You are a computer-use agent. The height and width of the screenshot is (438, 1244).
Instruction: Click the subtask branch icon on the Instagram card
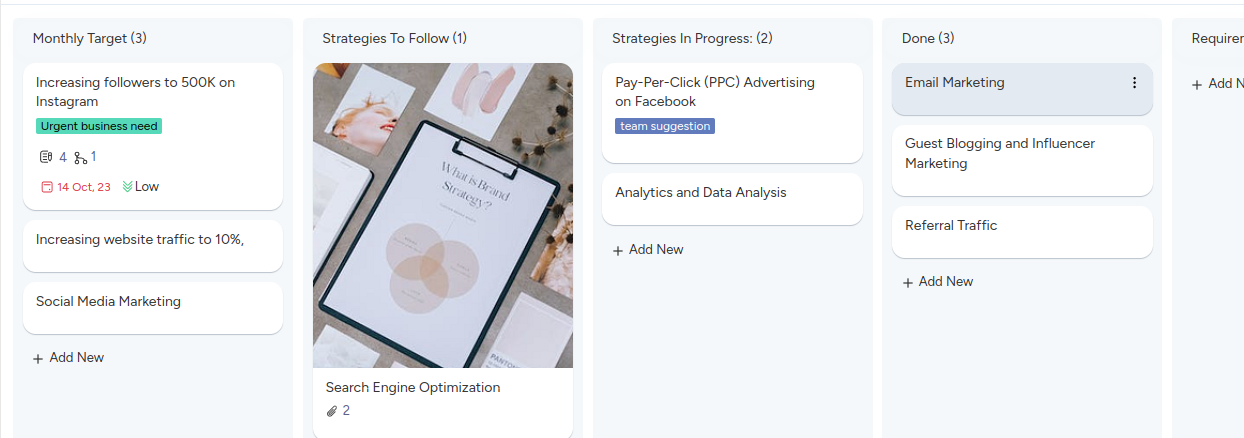(80, 157)
